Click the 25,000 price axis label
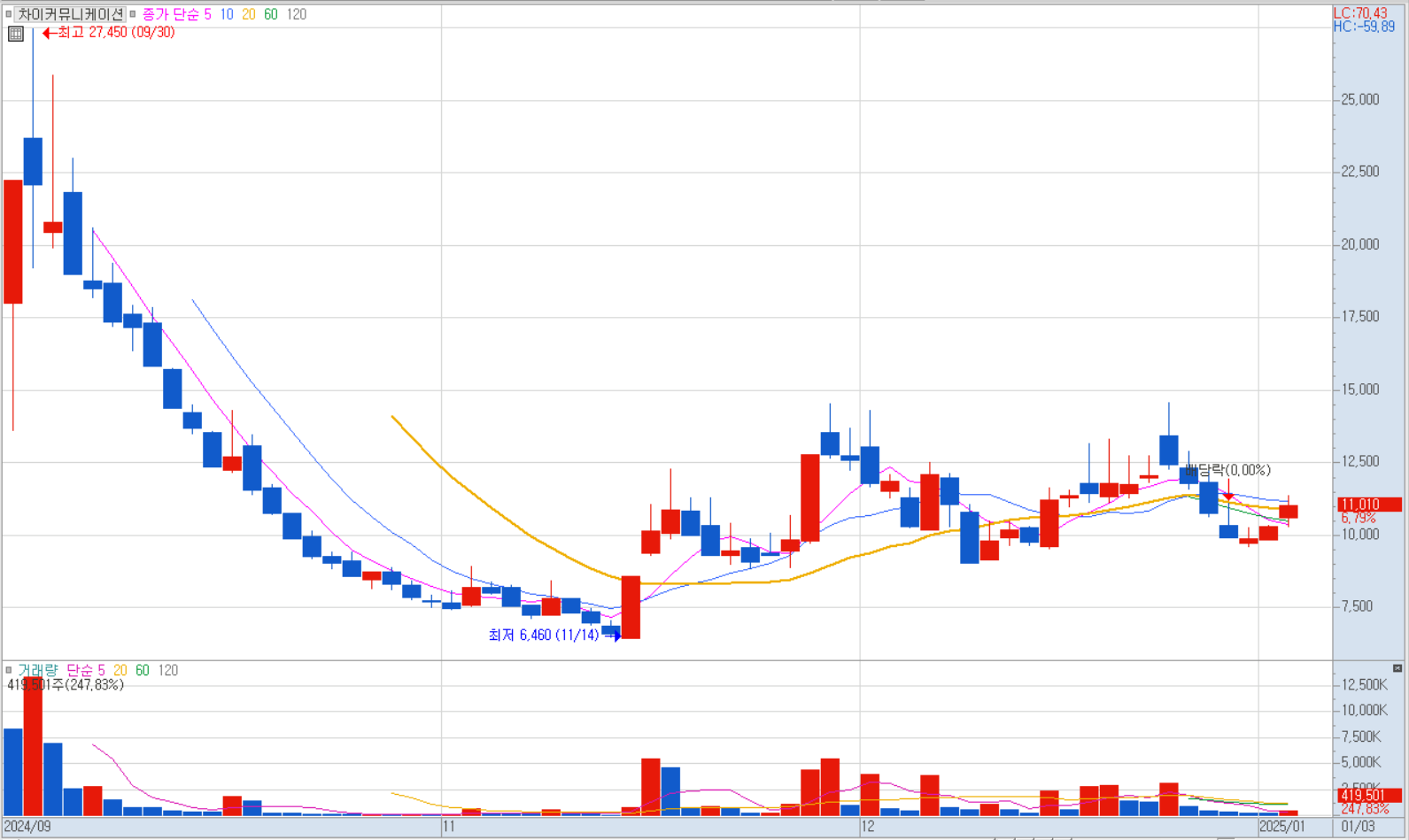Screen dimensions: 1409x840 point(1360,100)
